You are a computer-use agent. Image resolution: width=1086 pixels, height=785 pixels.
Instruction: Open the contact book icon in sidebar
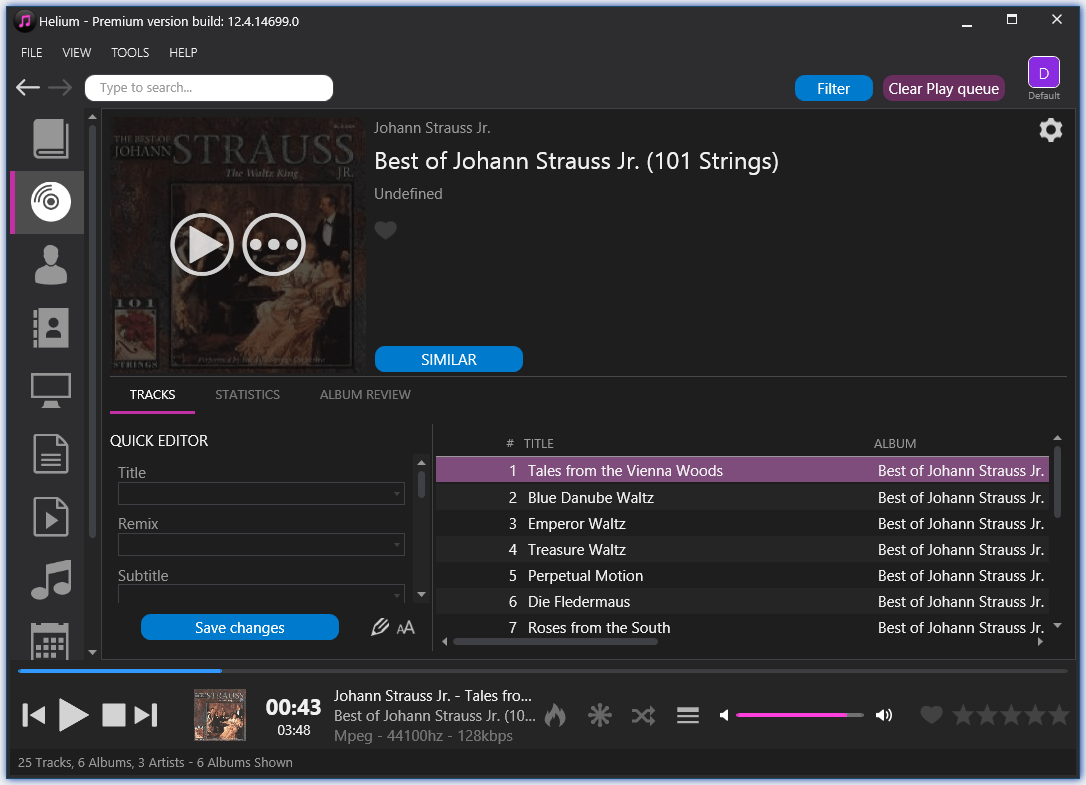pos(51,328)
